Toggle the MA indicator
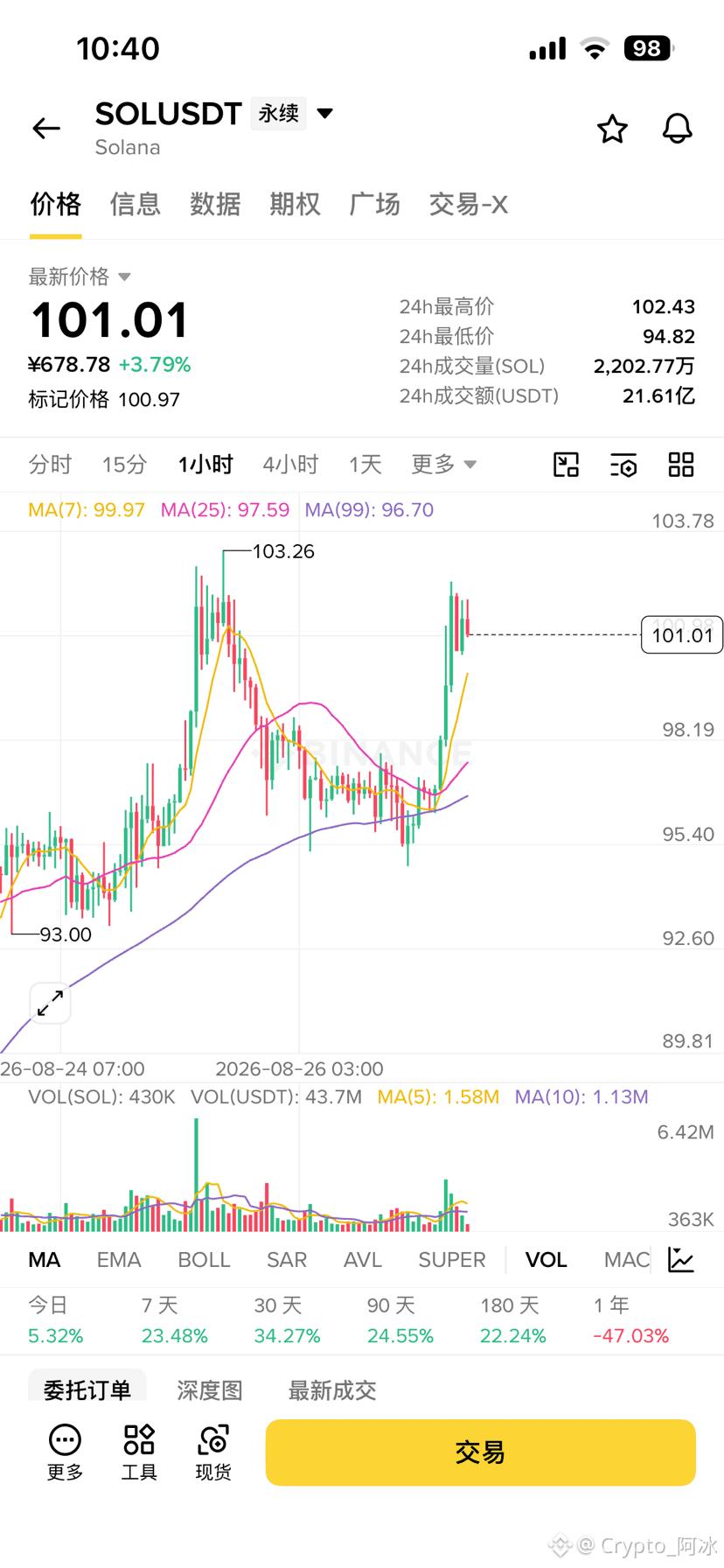724x1568 pixels. tap(45, 1260)
